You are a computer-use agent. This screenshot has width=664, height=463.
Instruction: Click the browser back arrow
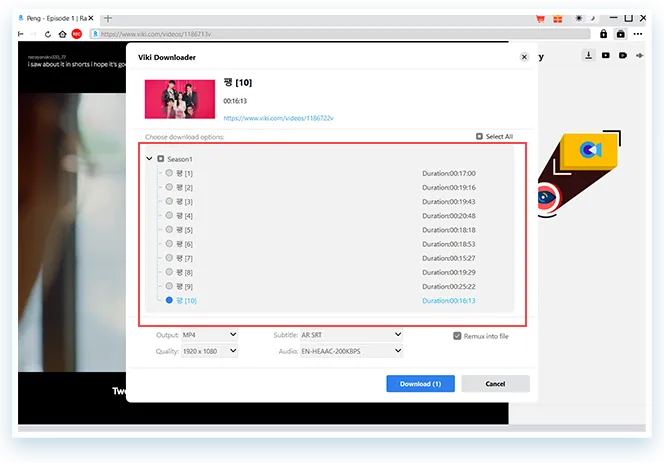click(21, 34)
